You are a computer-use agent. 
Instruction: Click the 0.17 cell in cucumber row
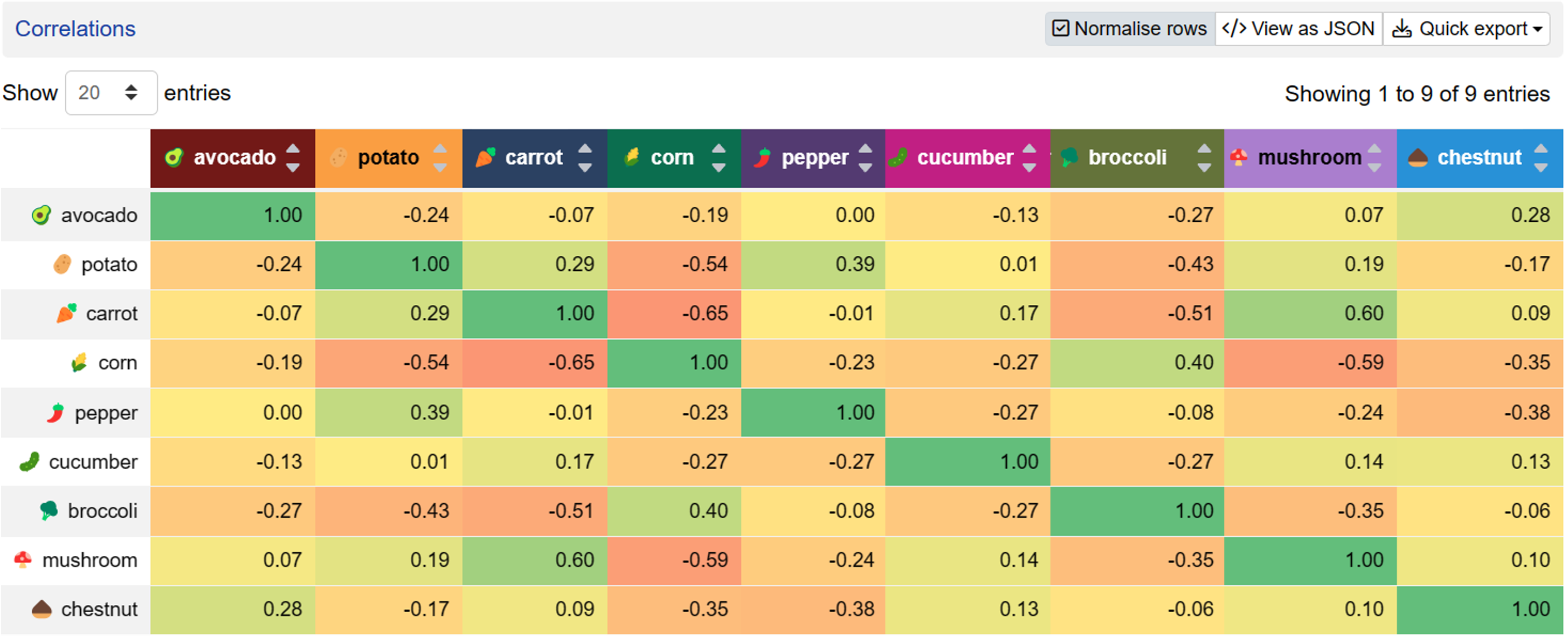tap(535, 462)
